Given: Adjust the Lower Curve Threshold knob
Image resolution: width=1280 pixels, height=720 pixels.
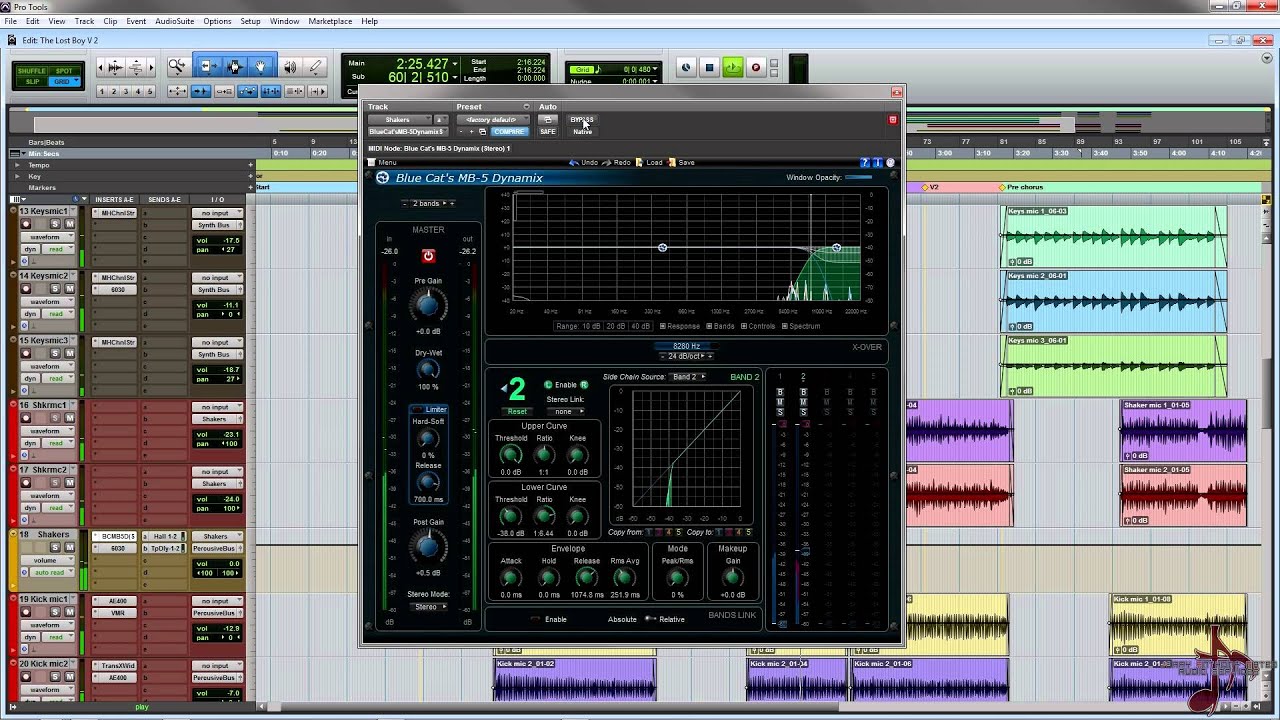Looking at the screenshot, I should tap(510, 517).
